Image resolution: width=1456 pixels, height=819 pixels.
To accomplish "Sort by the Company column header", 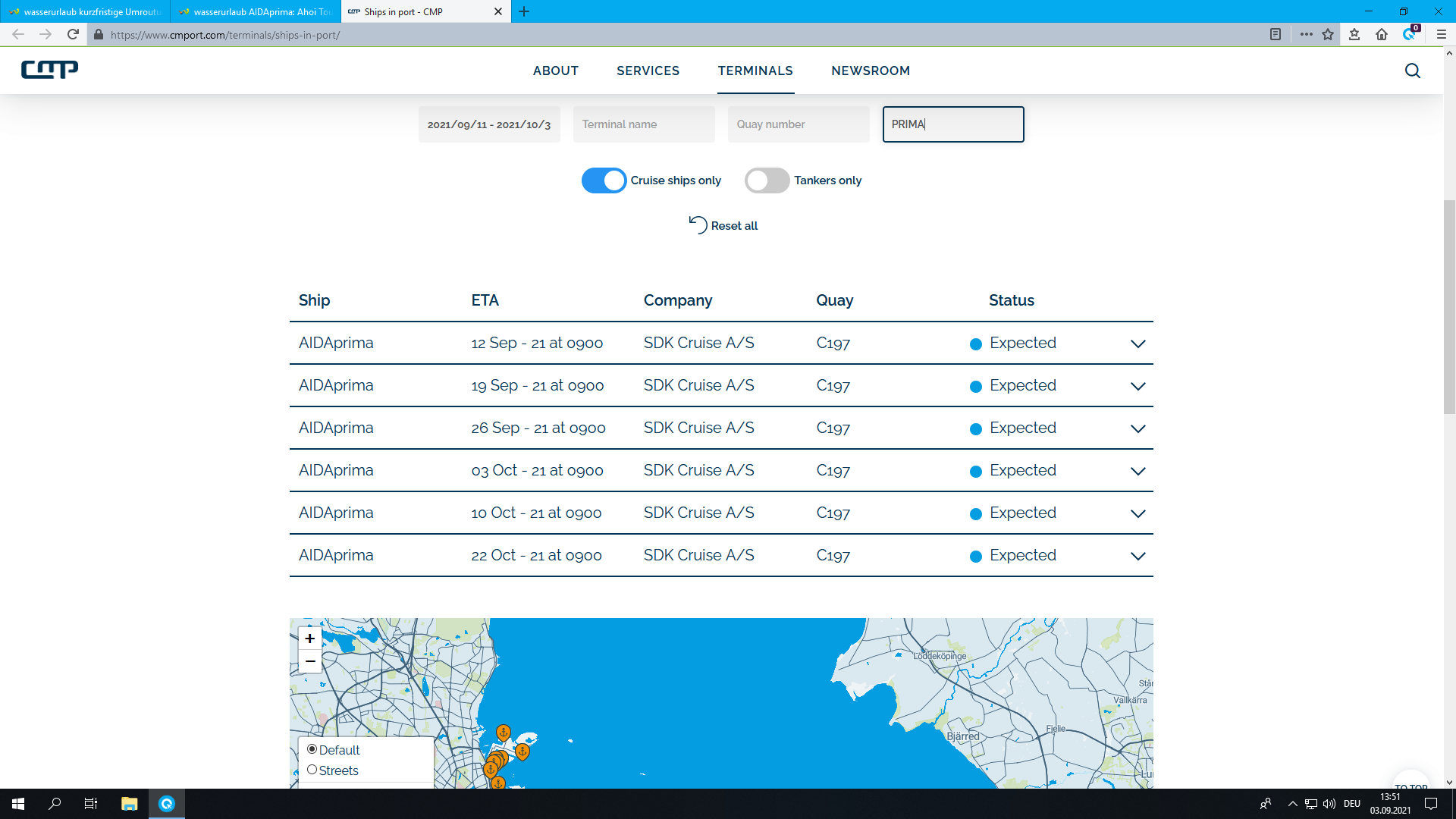I will [x=678, y=300].
